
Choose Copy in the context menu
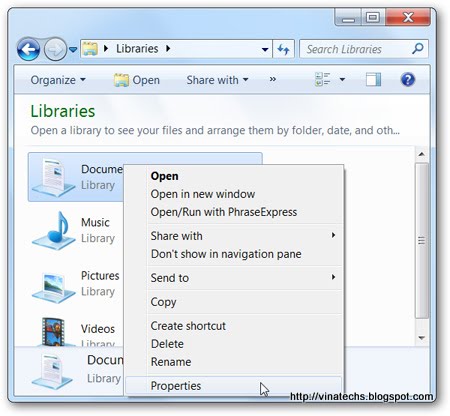pyautogui.click(x=235, y=302)
